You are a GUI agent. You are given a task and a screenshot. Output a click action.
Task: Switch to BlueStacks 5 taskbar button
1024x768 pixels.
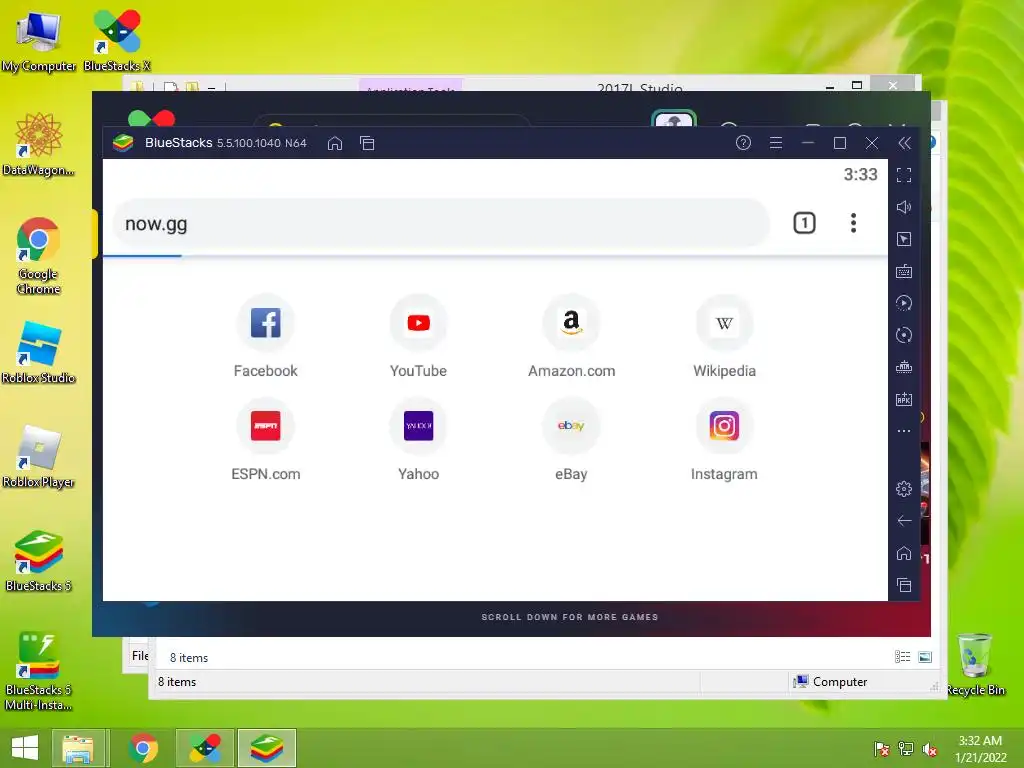(x=266, y=748)
